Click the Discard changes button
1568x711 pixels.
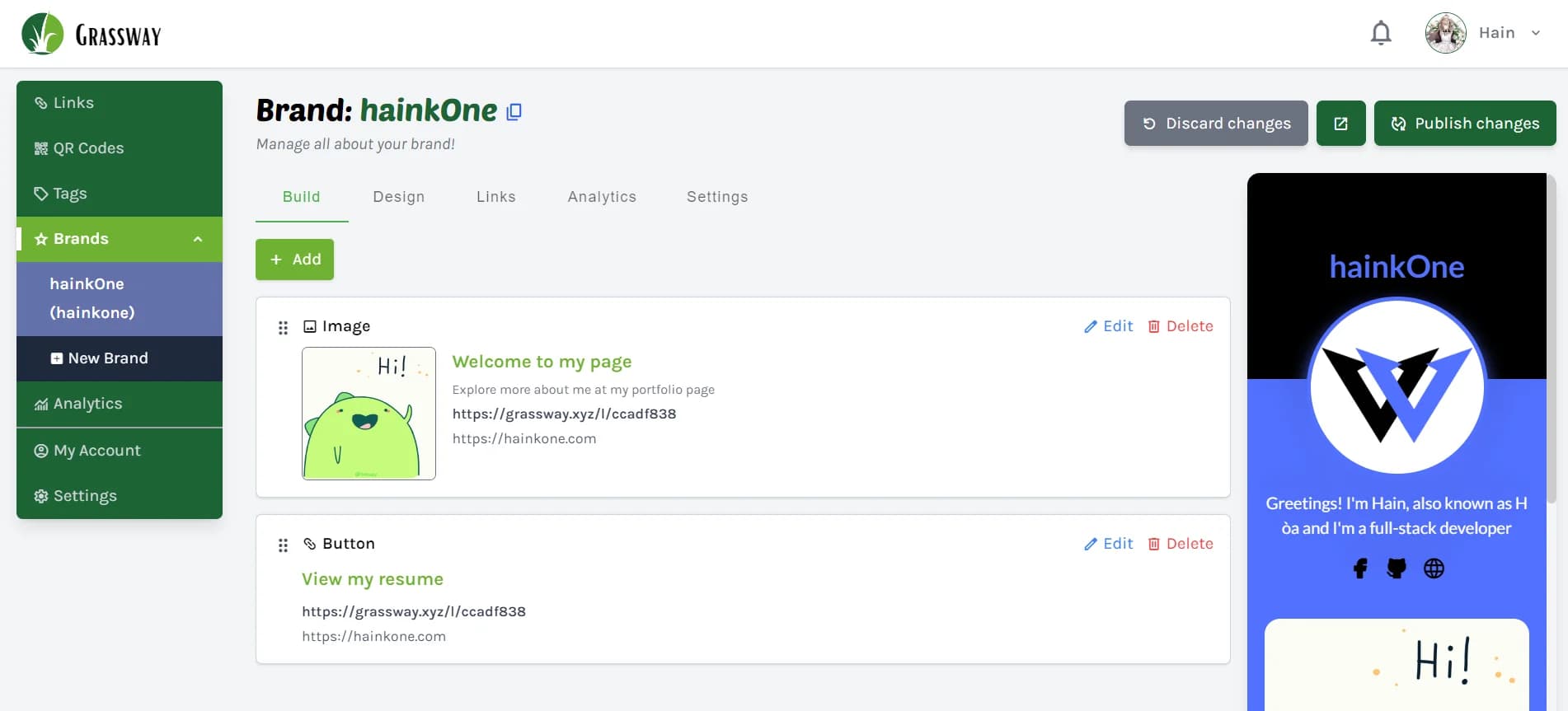(x=1216, y=124)
